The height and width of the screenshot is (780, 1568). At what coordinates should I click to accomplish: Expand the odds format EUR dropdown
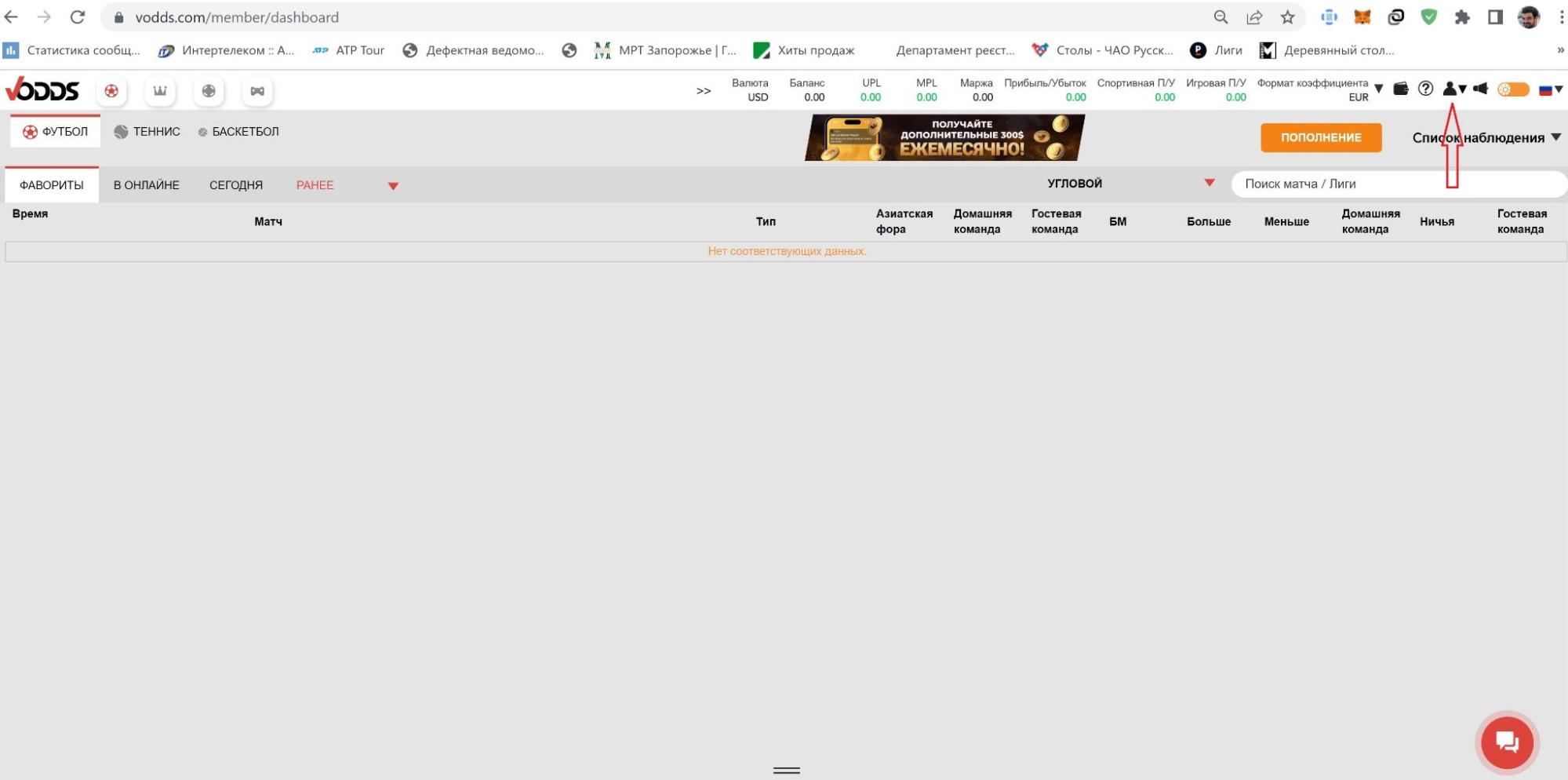tap(1378, 89)
